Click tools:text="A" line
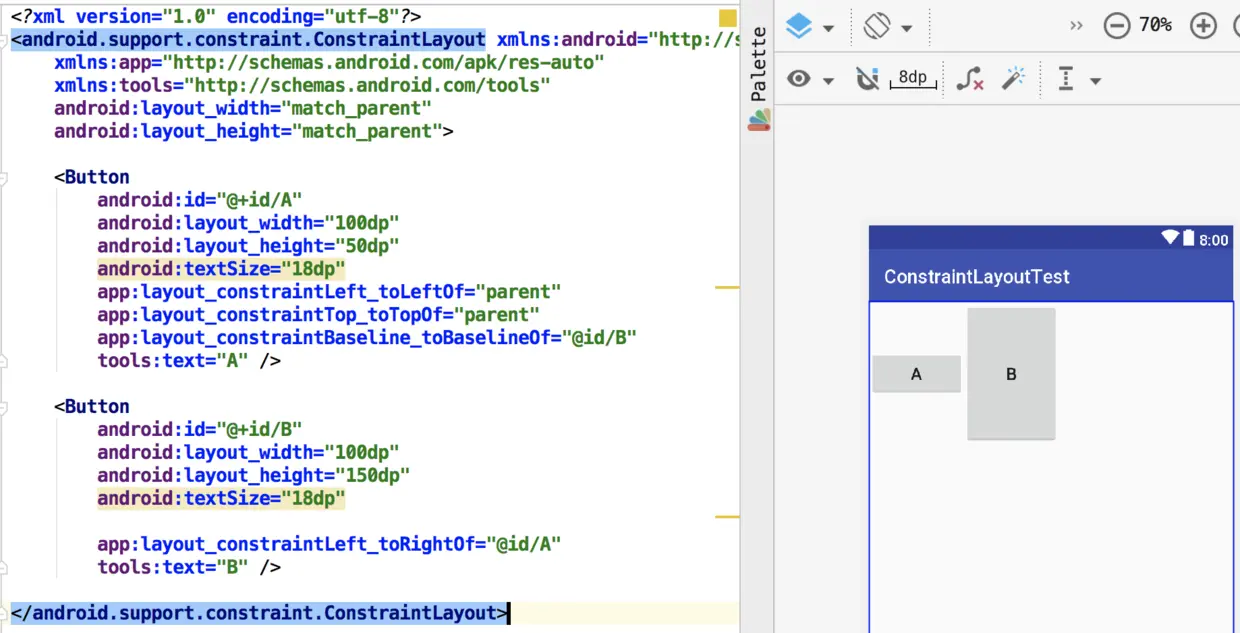 pyautogui.click(x=188, y=361)
